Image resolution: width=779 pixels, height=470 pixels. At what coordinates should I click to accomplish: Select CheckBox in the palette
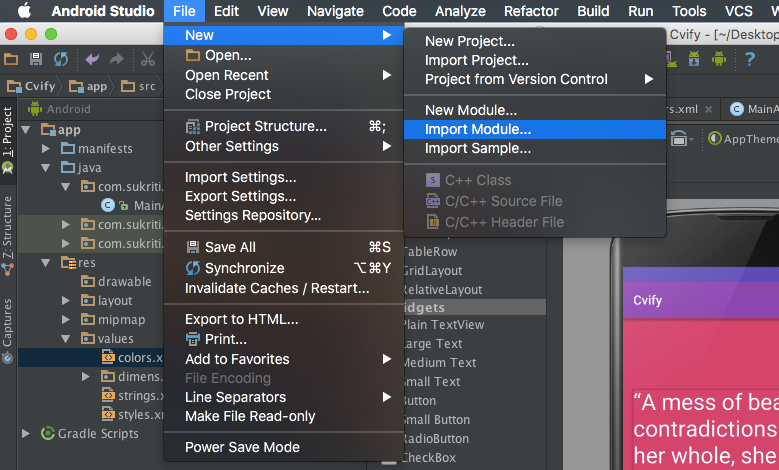430,458
